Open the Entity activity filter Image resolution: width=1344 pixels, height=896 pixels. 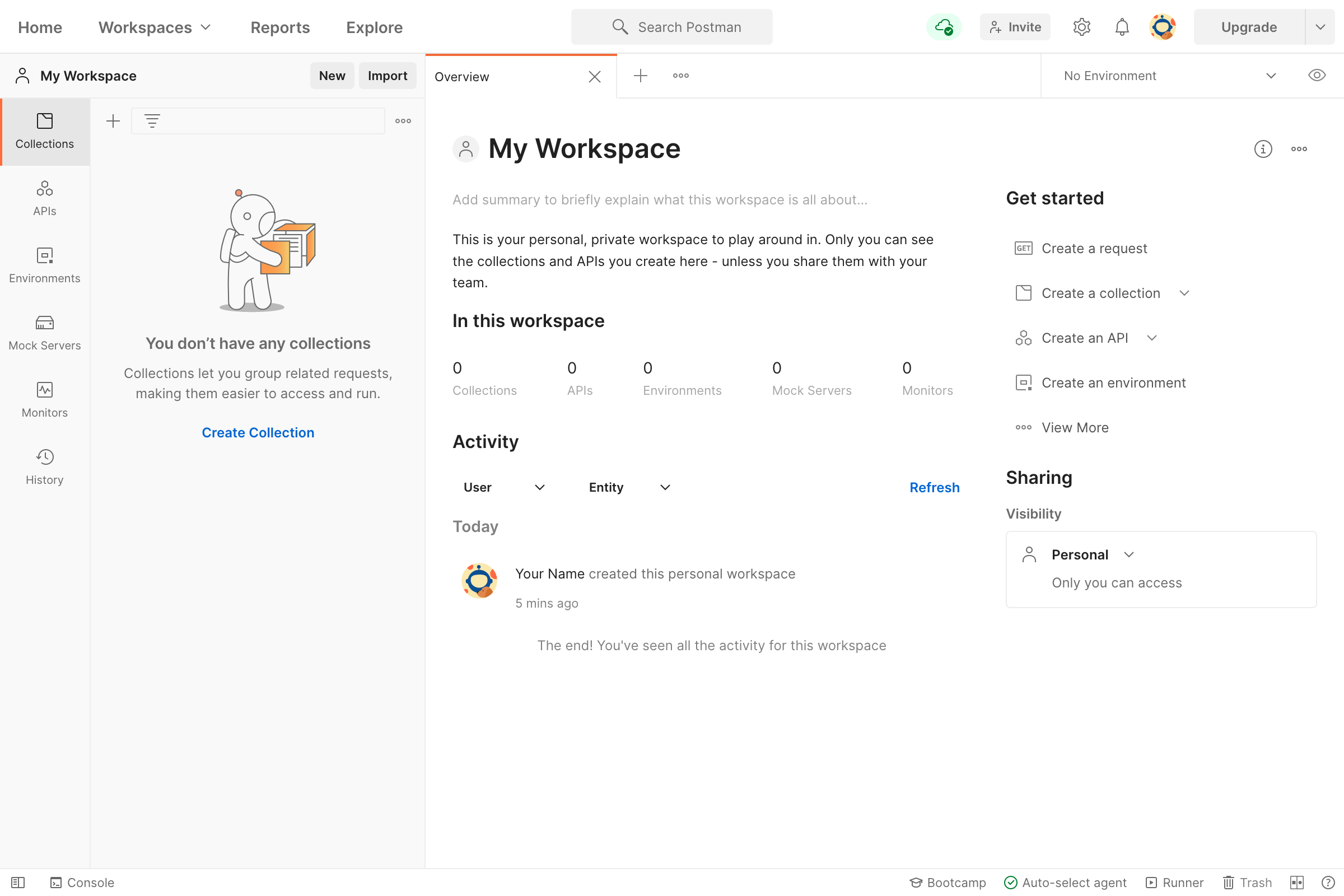[629, 487]
